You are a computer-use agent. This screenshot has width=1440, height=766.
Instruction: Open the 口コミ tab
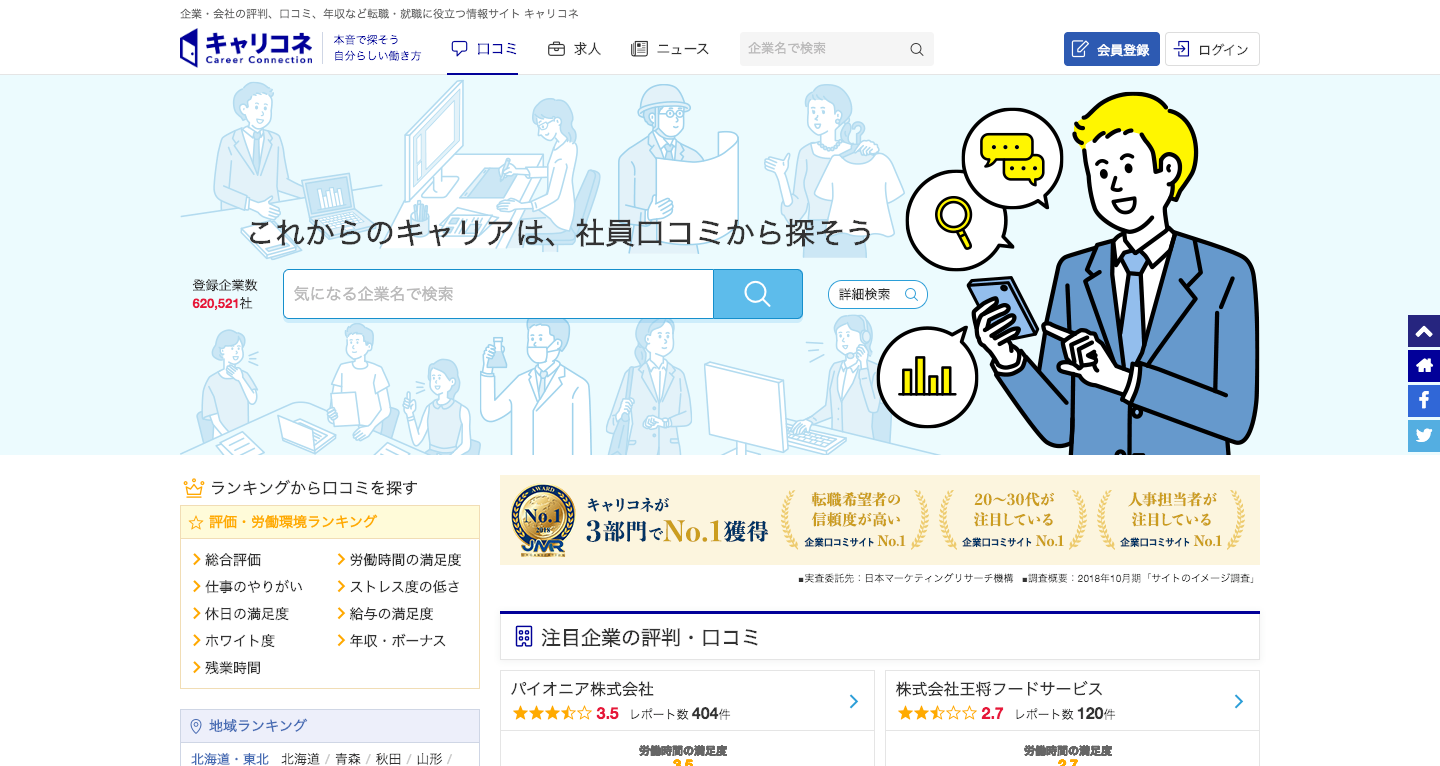click(x=483, y=48)
